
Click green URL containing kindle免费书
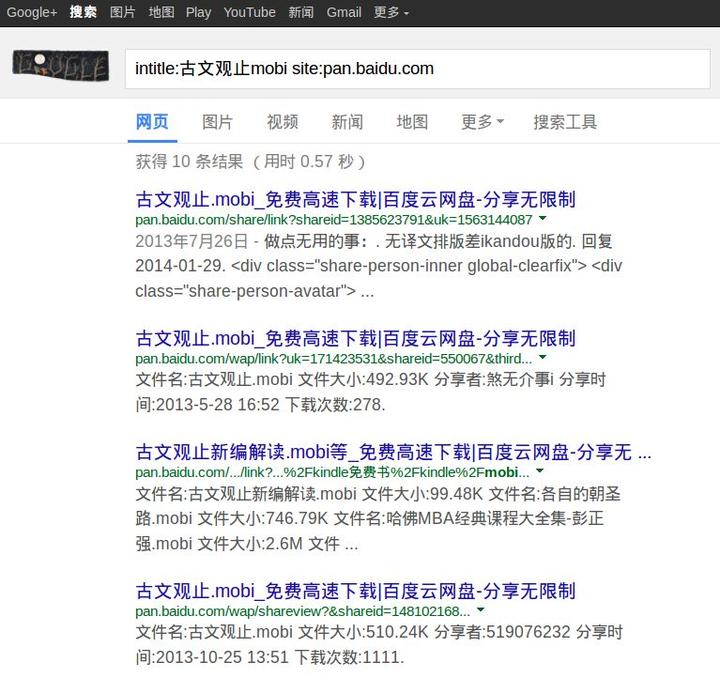point(332,472)
